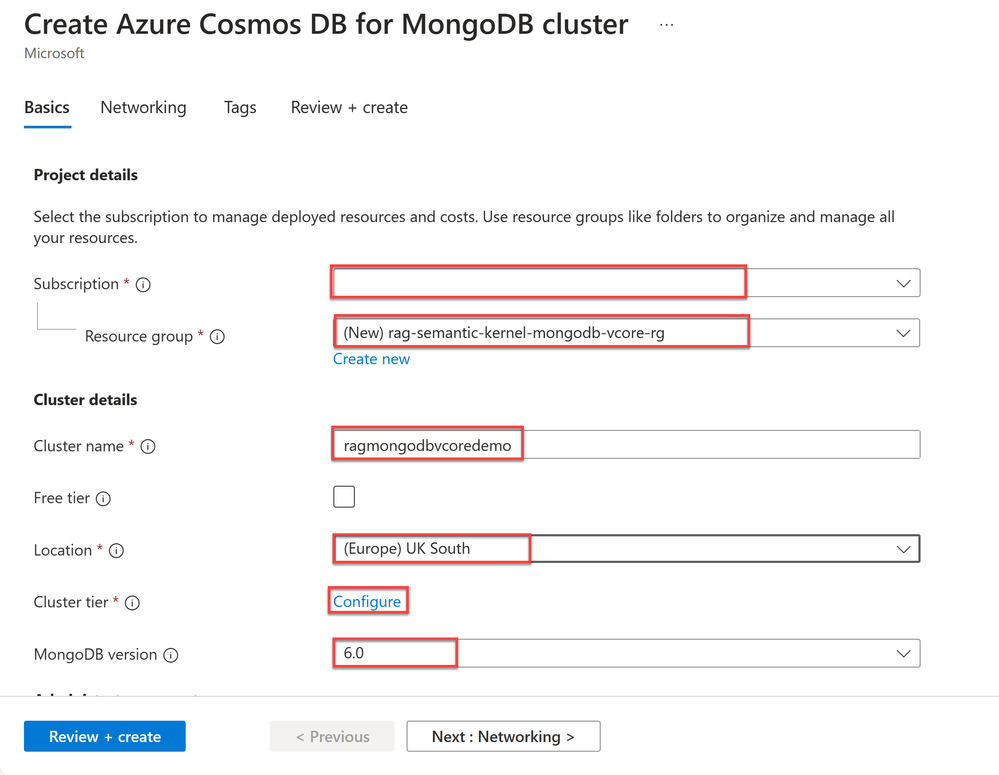Click the blue Review + create button
Screen dimensions: 999x775
pos(105,736)
